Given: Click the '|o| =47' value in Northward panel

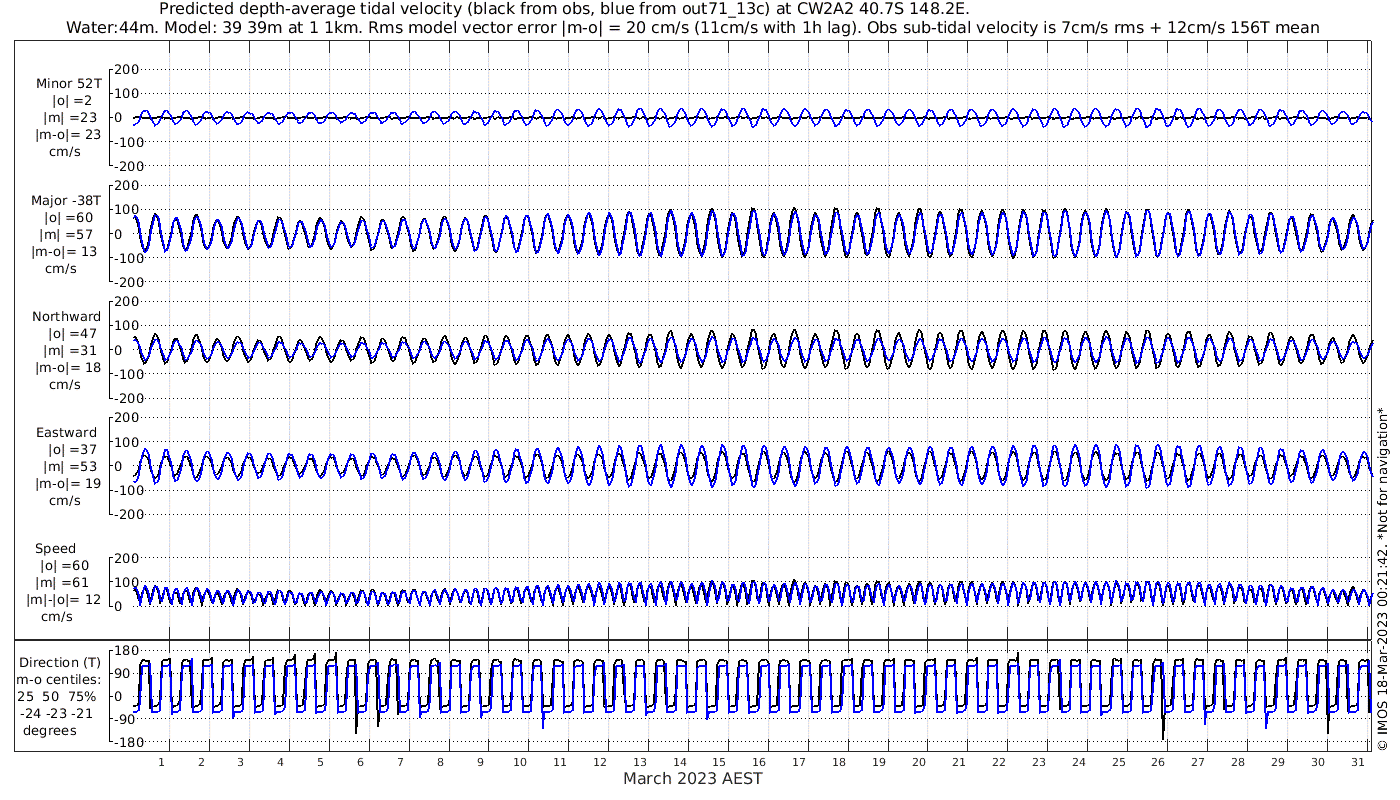Looking at the screenshot, I should coord(70,333).
